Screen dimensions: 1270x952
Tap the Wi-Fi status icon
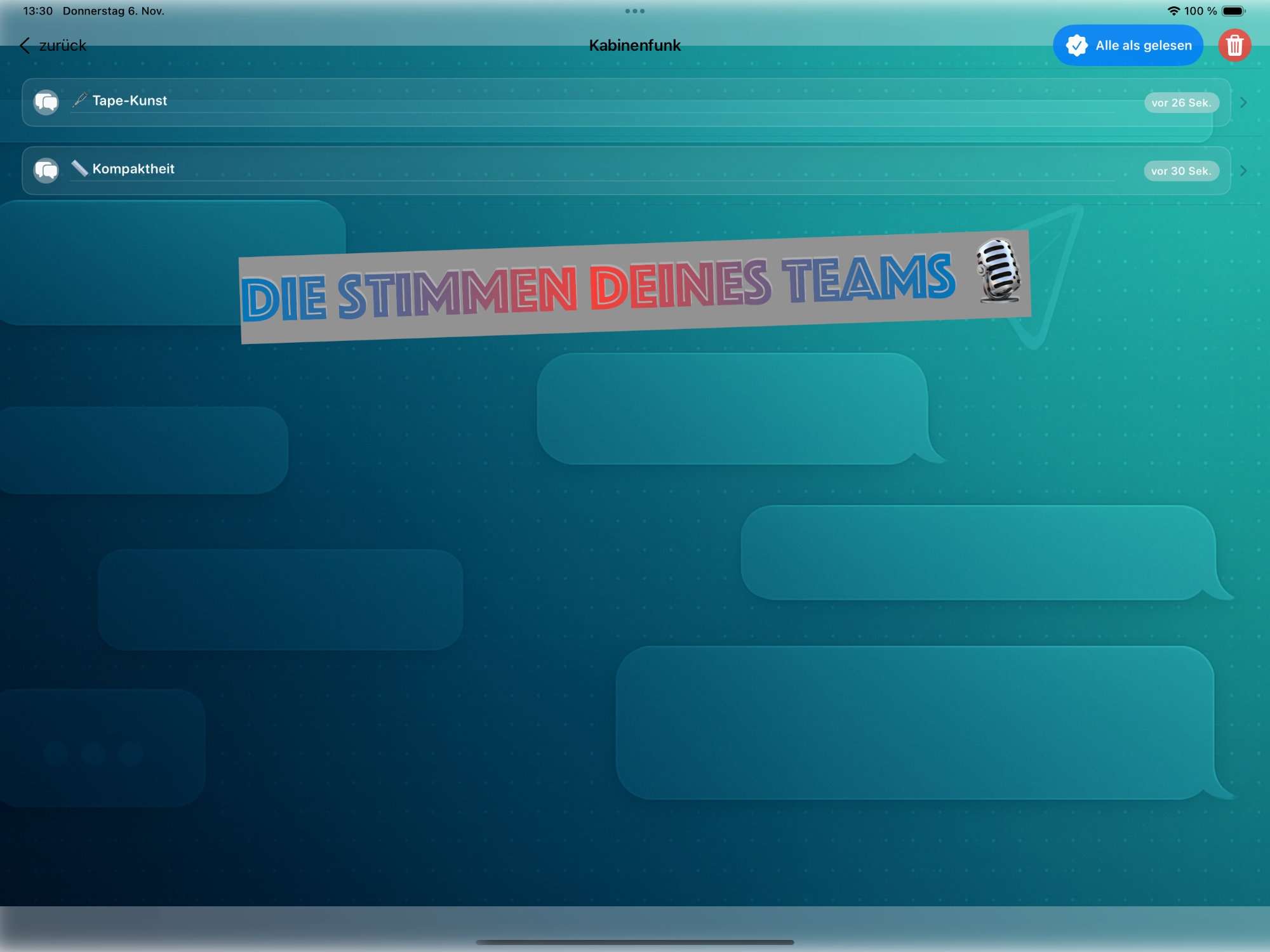[1173, 11]
